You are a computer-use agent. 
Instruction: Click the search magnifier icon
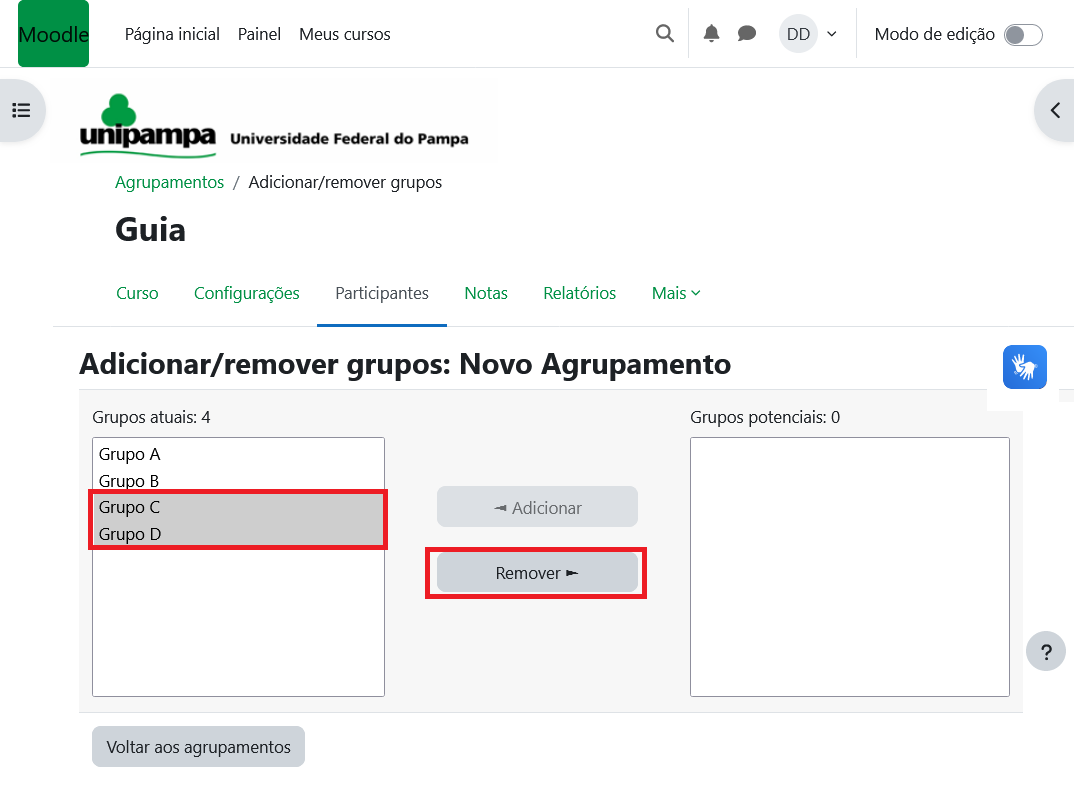coord(664,34)
